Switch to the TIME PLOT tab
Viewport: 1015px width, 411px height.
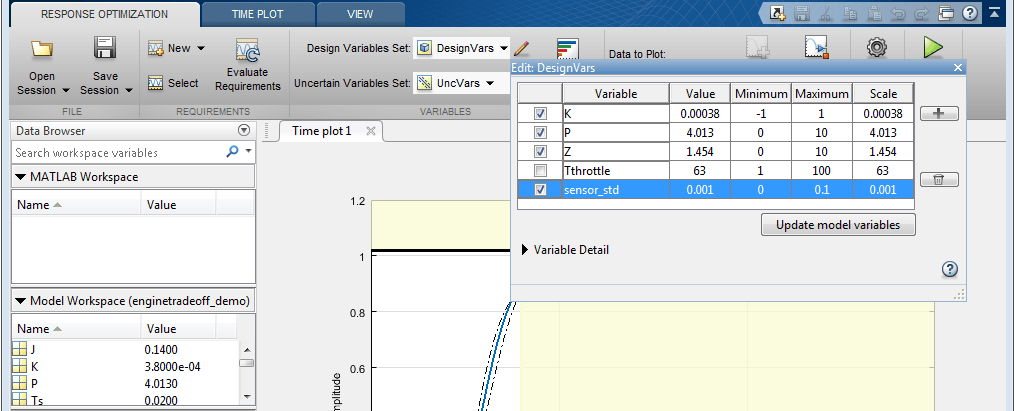point(257,14)
